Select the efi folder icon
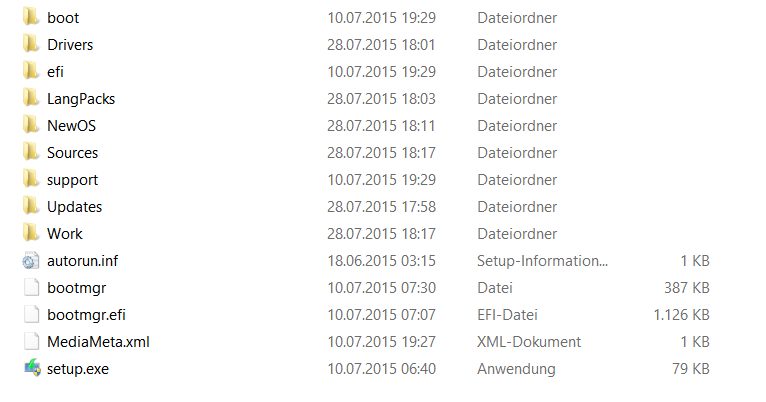 click(x=31, y=71)
